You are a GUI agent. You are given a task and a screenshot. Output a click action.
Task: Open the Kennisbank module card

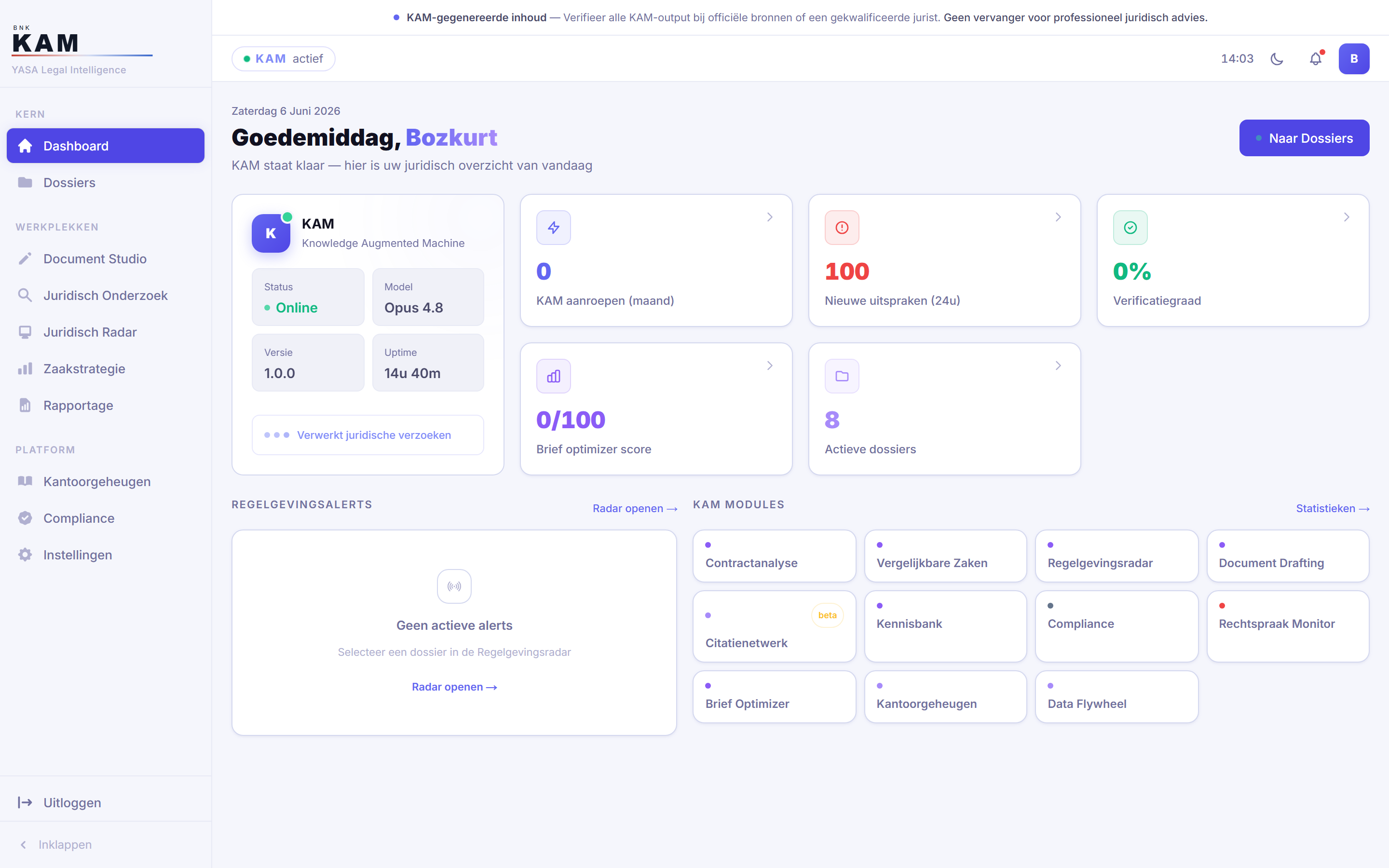click(945, 626)
